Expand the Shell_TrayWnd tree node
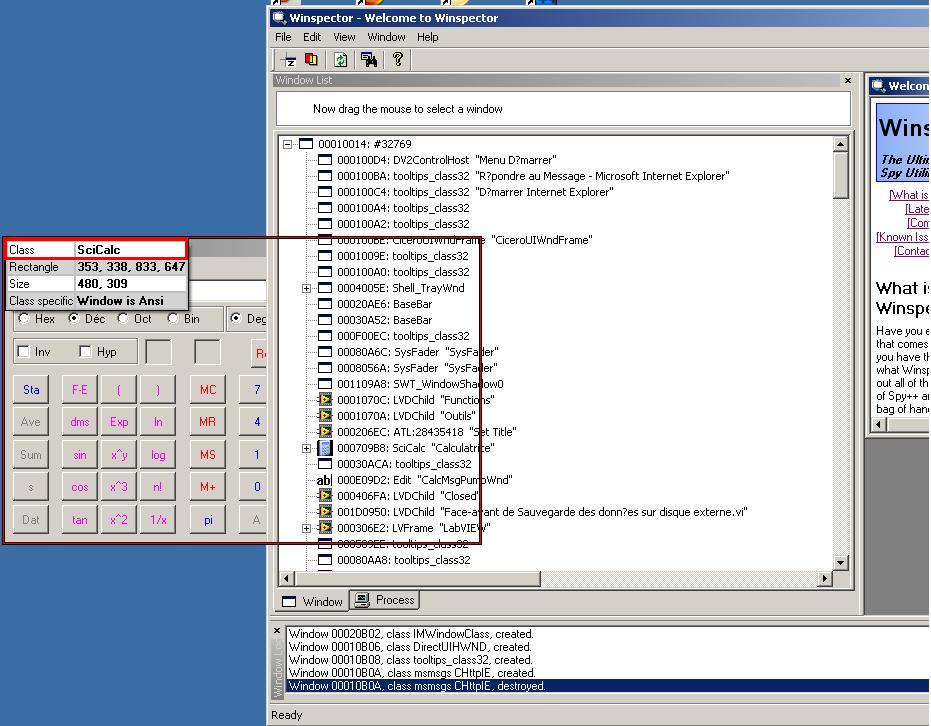 pos(306,288)
